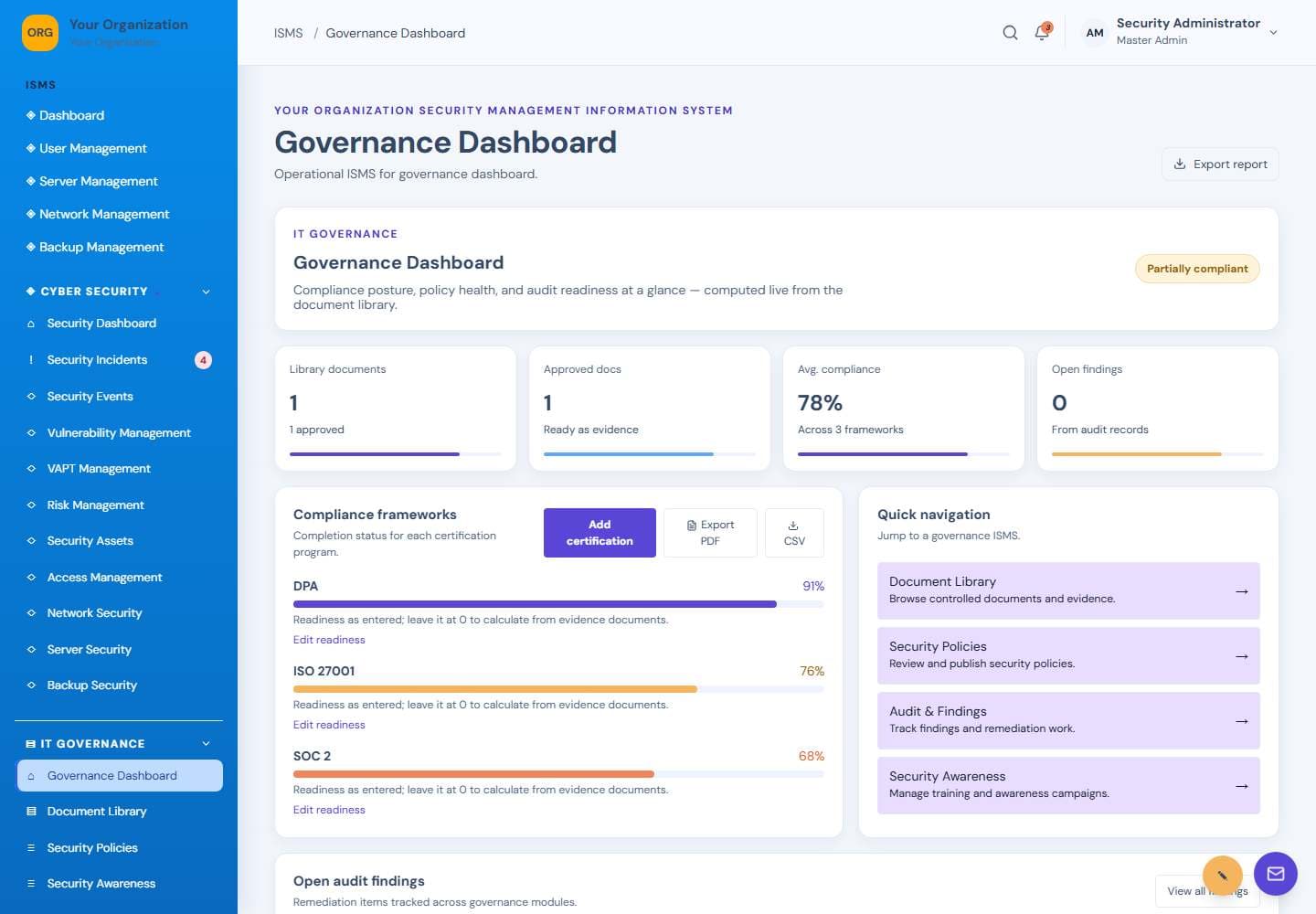Viewport: 1316px width, 914px height.
Task: Click the SOC 2 progress bar
Action: (558, 774)
